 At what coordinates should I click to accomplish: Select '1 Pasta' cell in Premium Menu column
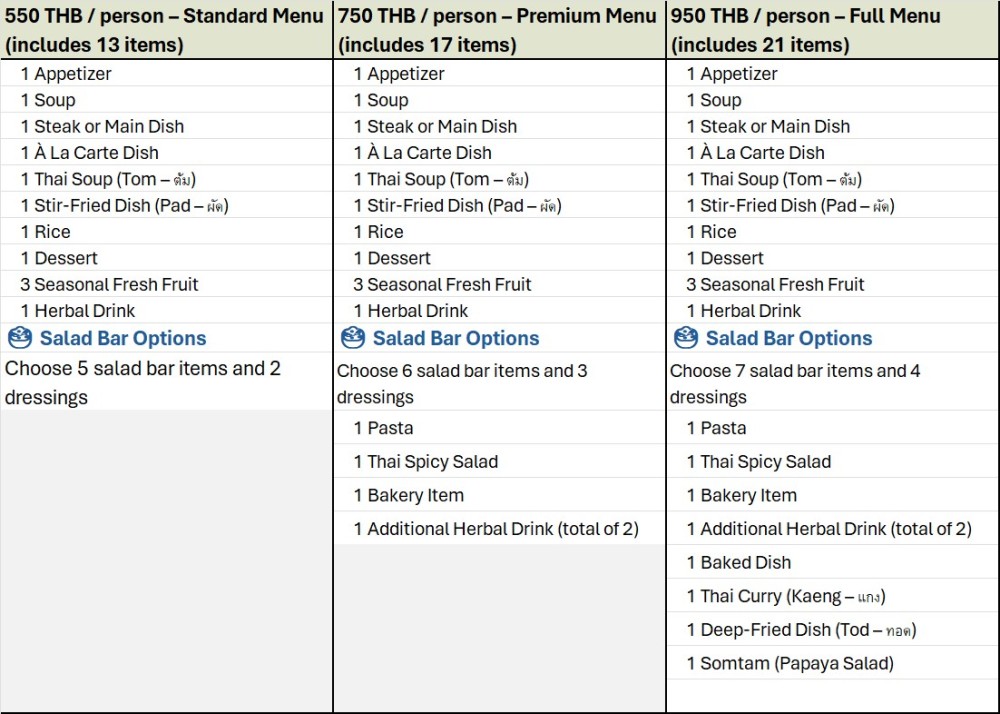click(x=383, y=428)
